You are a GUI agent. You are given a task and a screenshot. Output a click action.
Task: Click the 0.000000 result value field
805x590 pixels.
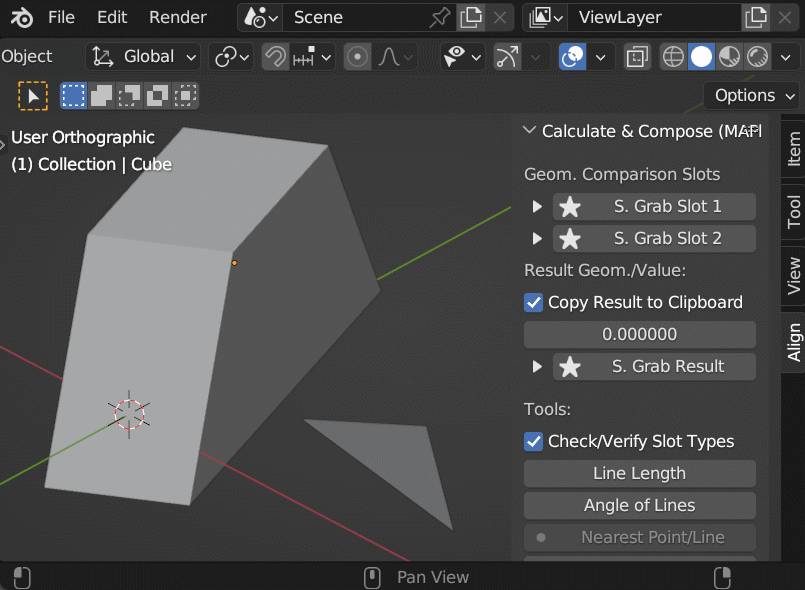[x=639, y=334]
